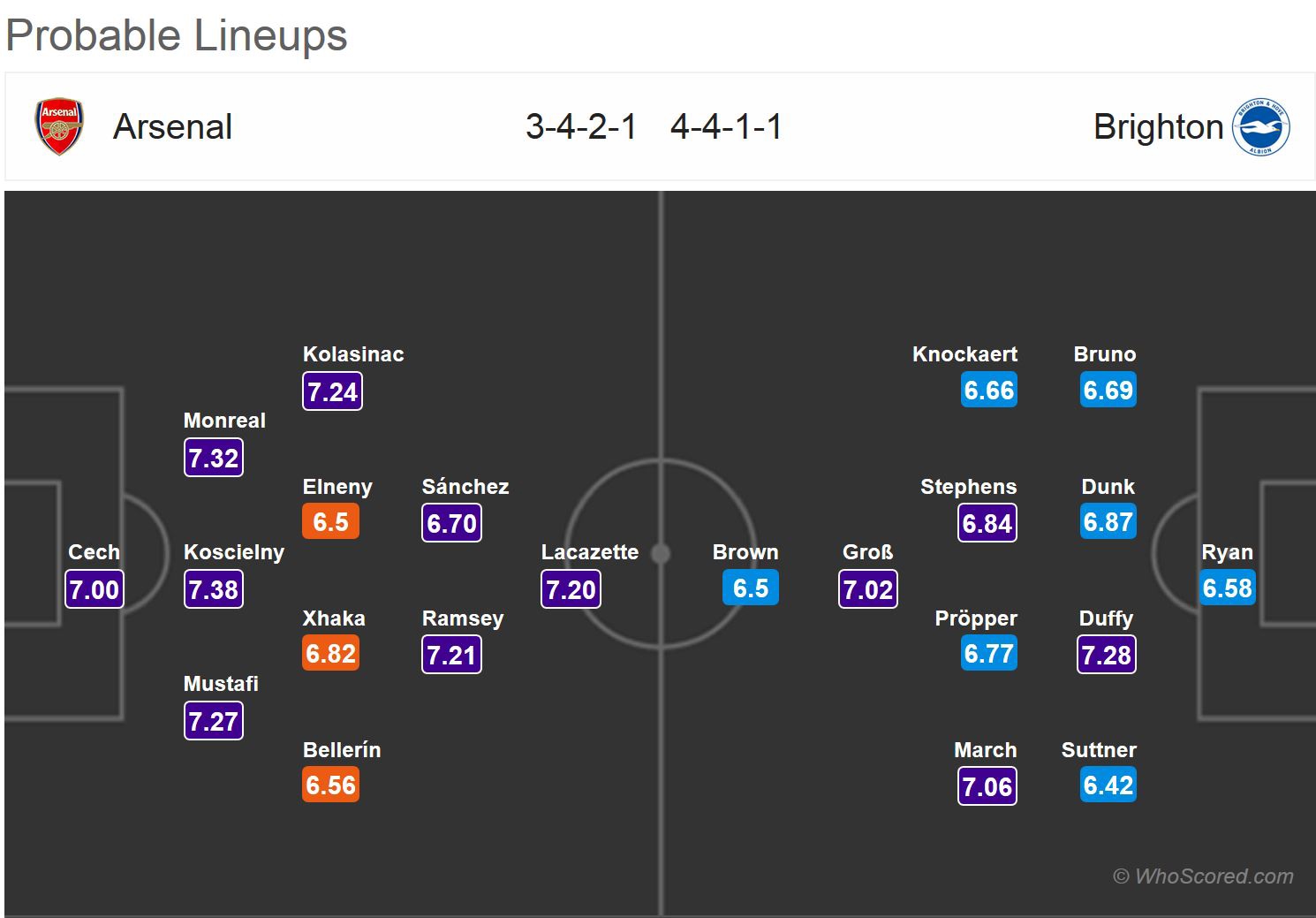Click the Kolasinac player name

pos(353,354)
